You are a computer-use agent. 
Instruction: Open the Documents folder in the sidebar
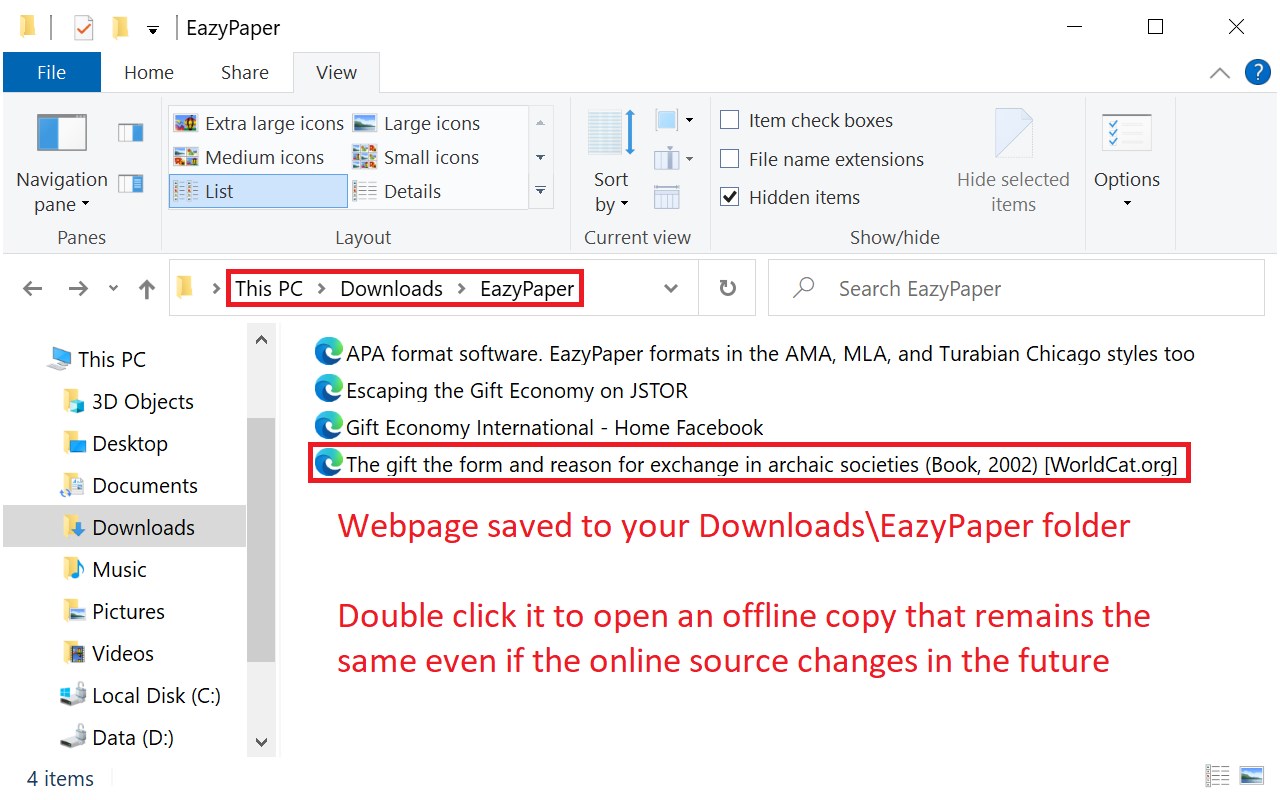point(145,485)
